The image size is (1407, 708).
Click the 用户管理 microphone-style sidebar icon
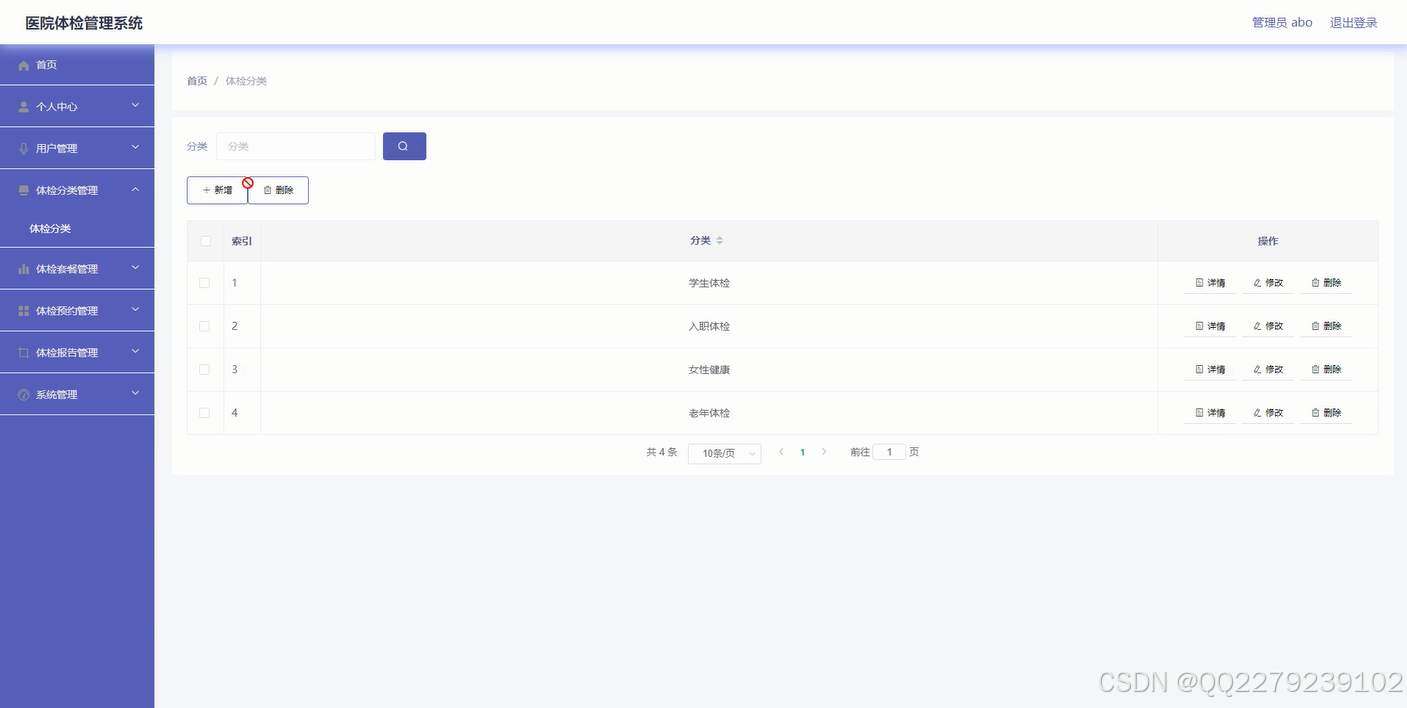pos(22,147)
